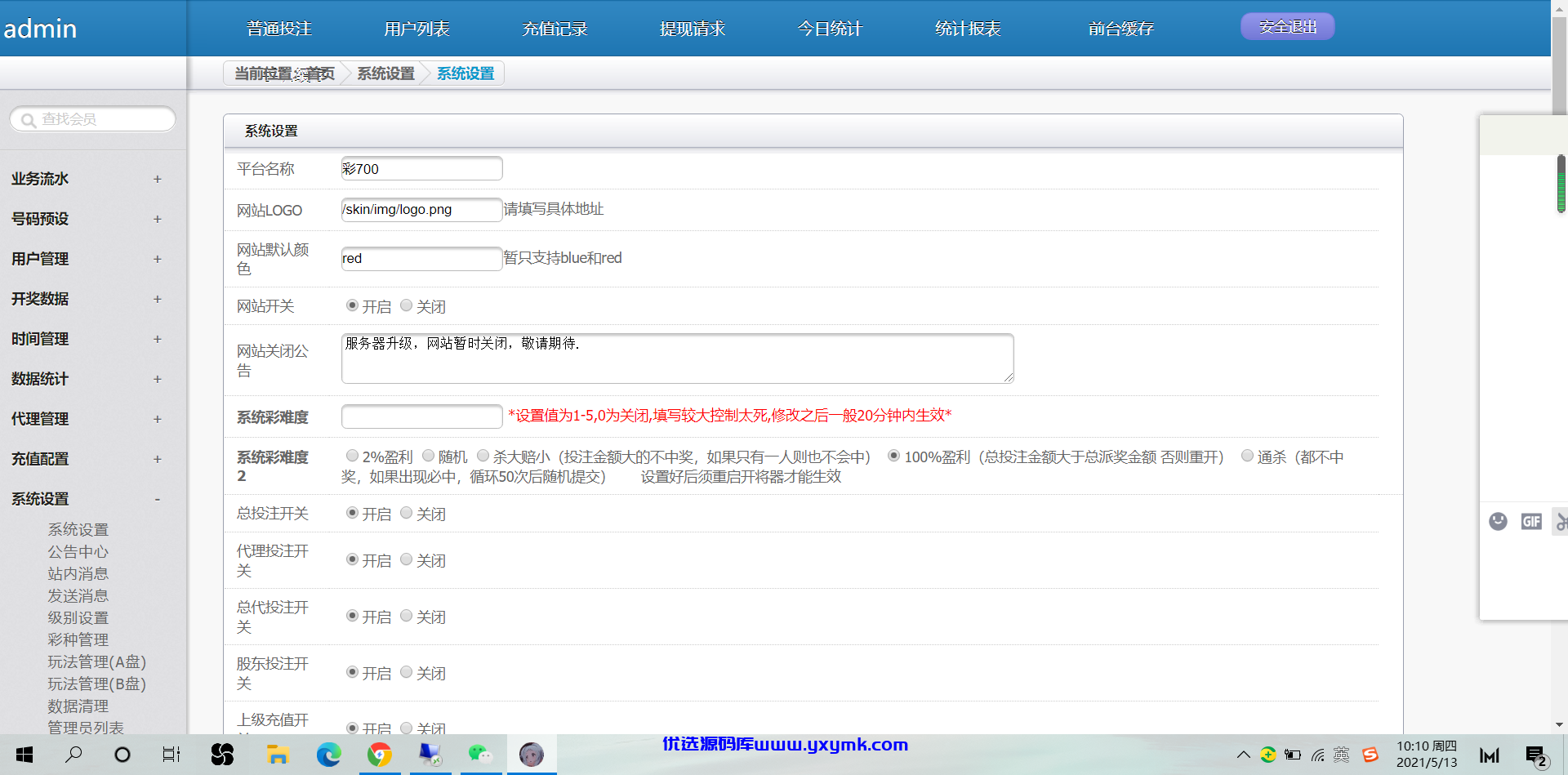1568x775 pixels.
Task: Open File Explorer from taskbar
Action: coord(278,755)
